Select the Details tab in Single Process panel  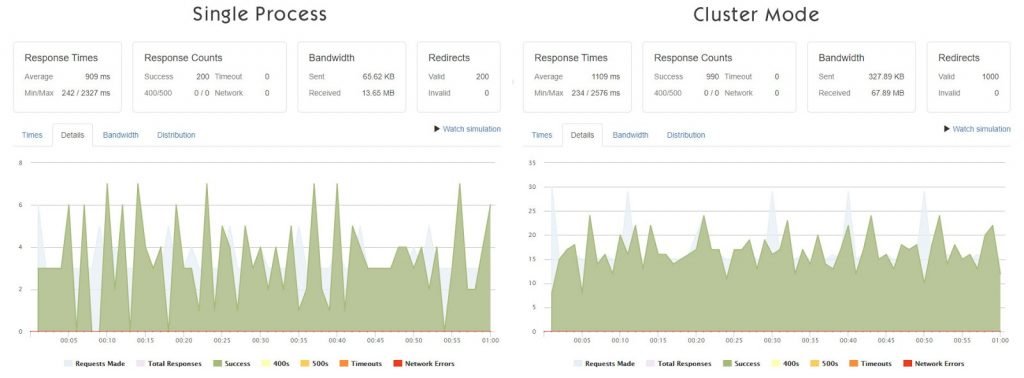[x=72, y=135]
